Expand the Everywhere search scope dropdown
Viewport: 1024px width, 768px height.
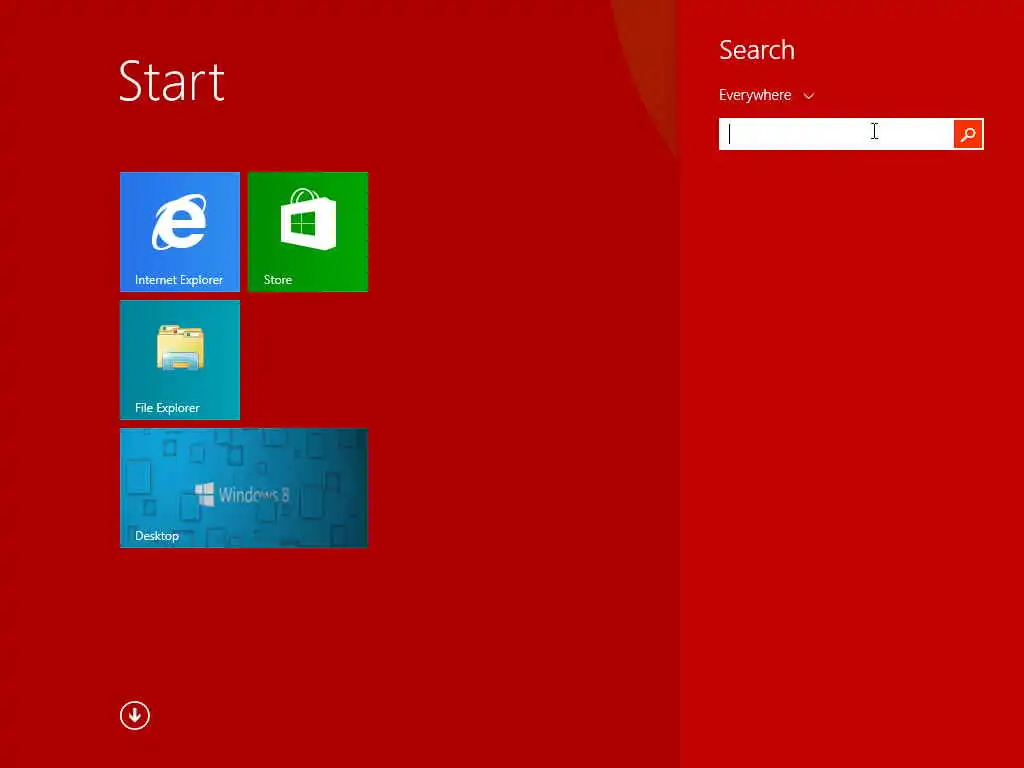pyautogui.click(x=767, y=95)
